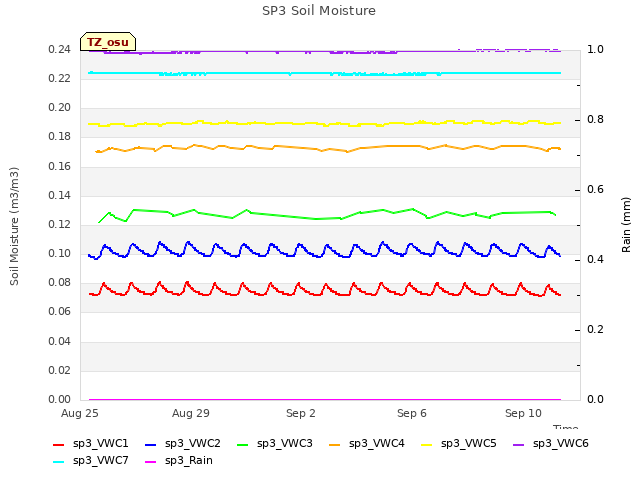Viewport: 640px width, 480px height.
Task: Click the orange sp3_VWC4 legend swatch
Action: (x=335, y=444)
